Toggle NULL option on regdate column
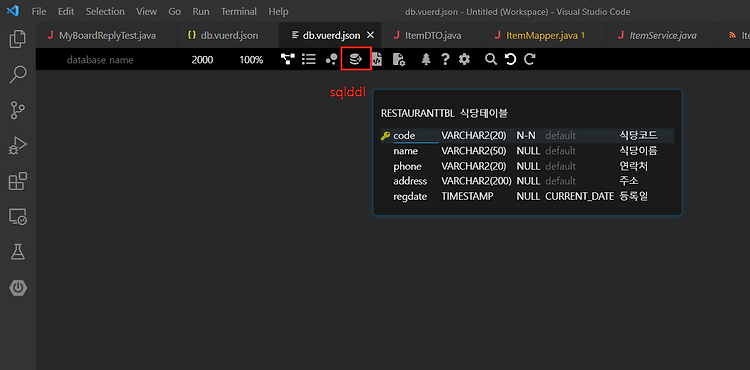Image resolution: width=750 pixels, height=370 pixels. coord(528,196)
